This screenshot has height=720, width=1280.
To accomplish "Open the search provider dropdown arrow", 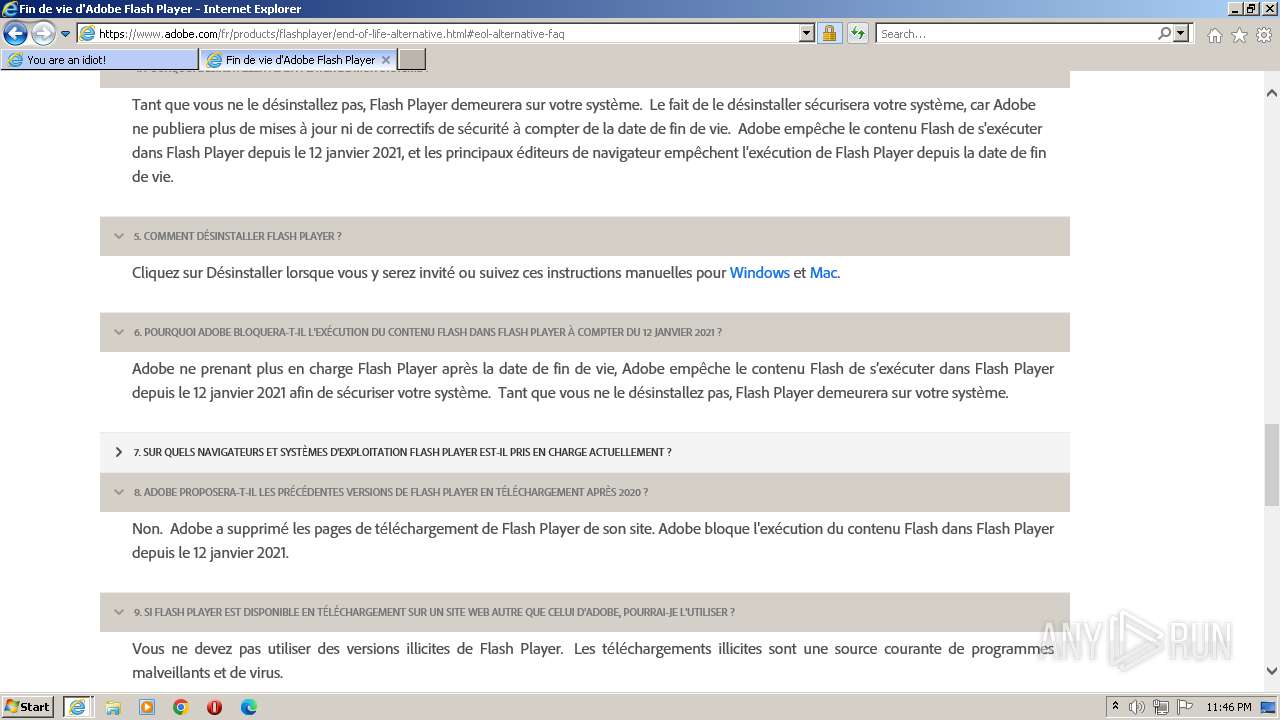I will (1182, 34).
